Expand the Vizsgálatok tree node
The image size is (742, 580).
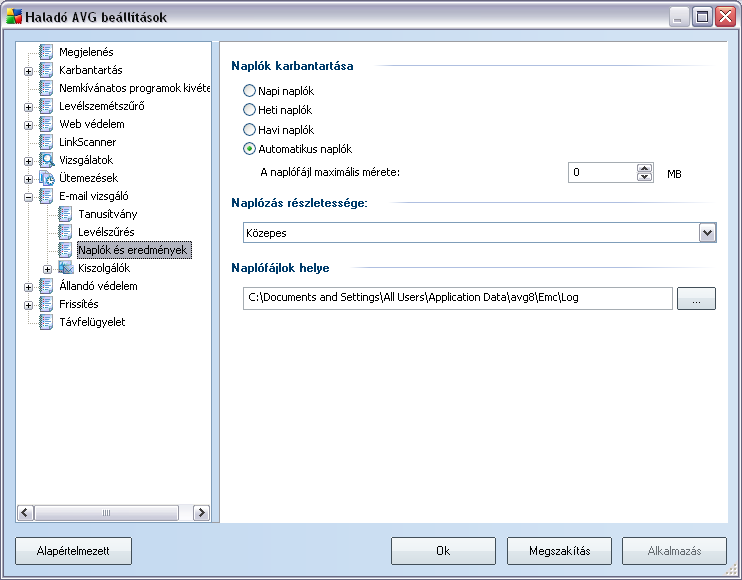(28, 161)
